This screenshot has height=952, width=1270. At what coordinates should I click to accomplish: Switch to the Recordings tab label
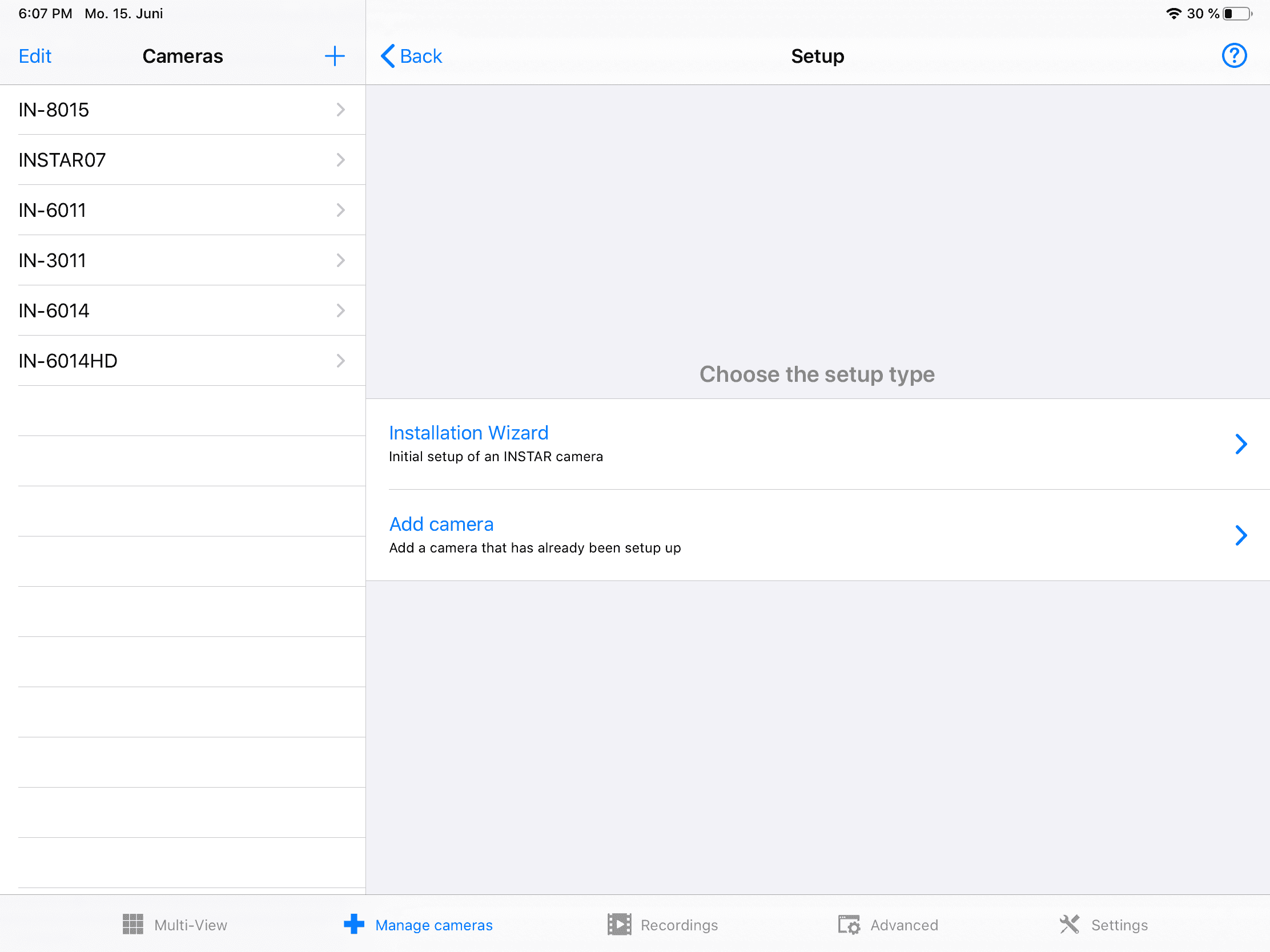pyautogui.click(x=678, y=925)
